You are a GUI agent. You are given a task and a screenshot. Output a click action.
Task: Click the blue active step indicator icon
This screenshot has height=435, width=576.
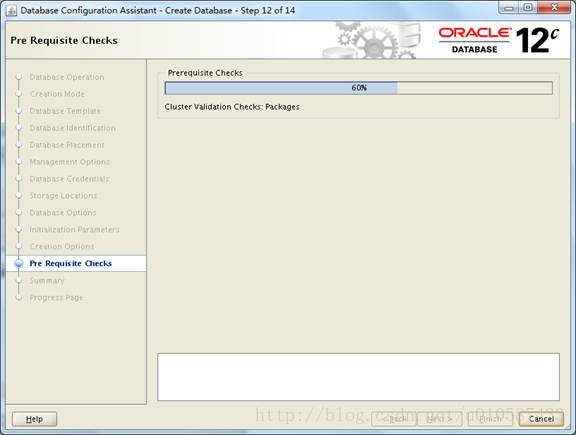coord(19,263)
